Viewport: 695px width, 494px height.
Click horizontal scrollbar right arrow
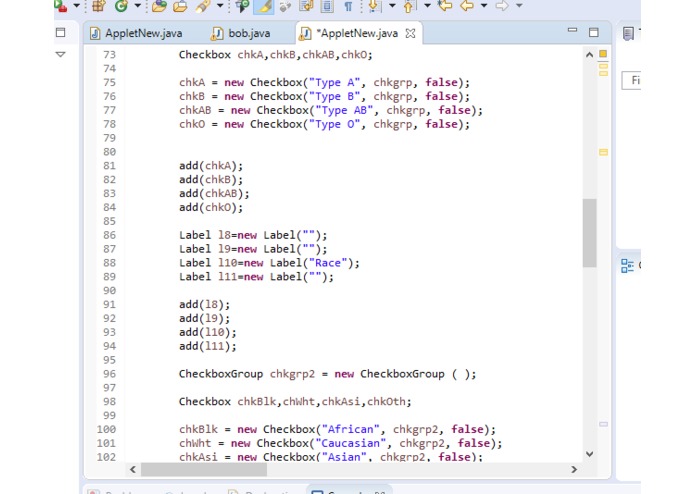click(574, 469)
